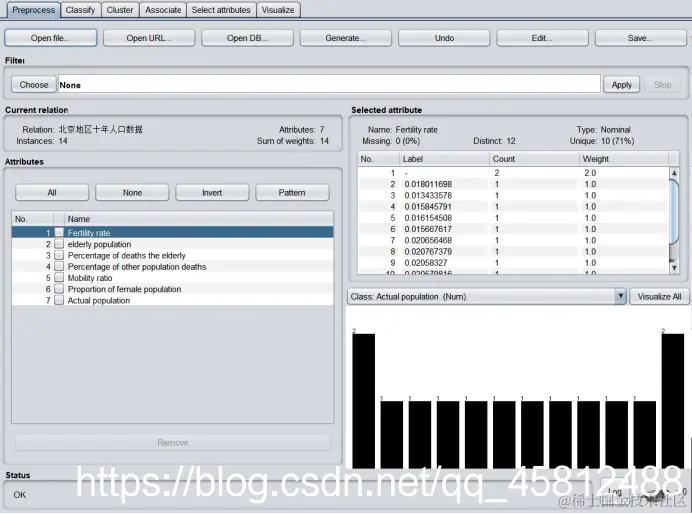Select the label row 0.020767379
This screenshot has width=692, height=514.
tap(514, 251)
